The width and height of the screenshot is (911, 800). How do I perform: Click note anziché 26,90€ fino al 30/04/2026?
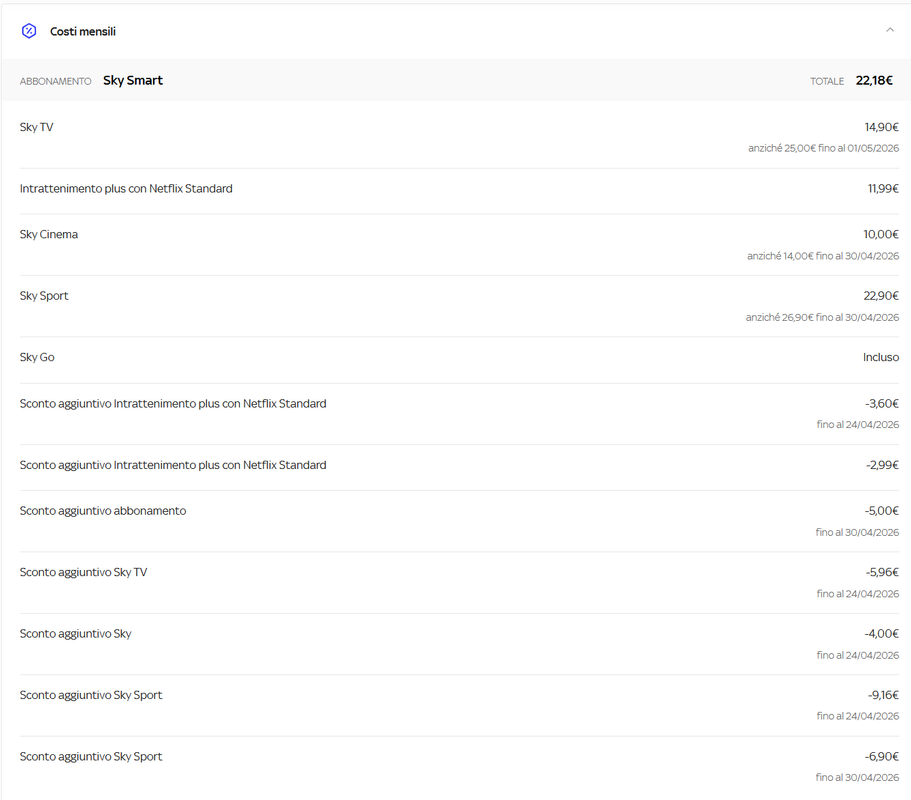[x=822, y=317]
